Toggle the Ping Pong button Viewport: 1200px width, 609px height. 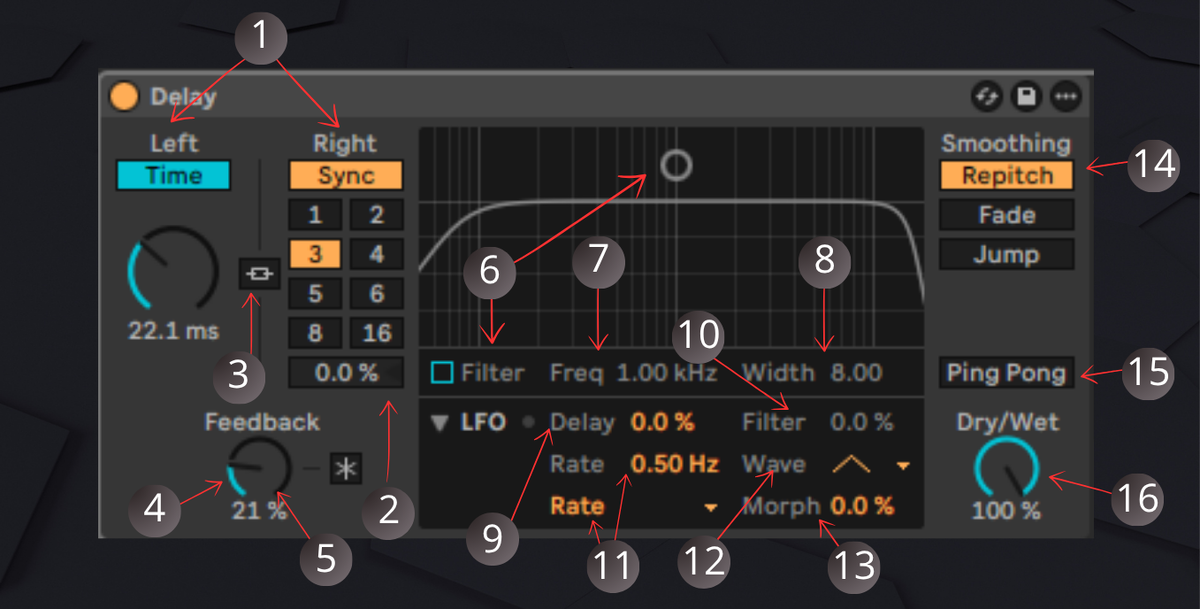1007,373
